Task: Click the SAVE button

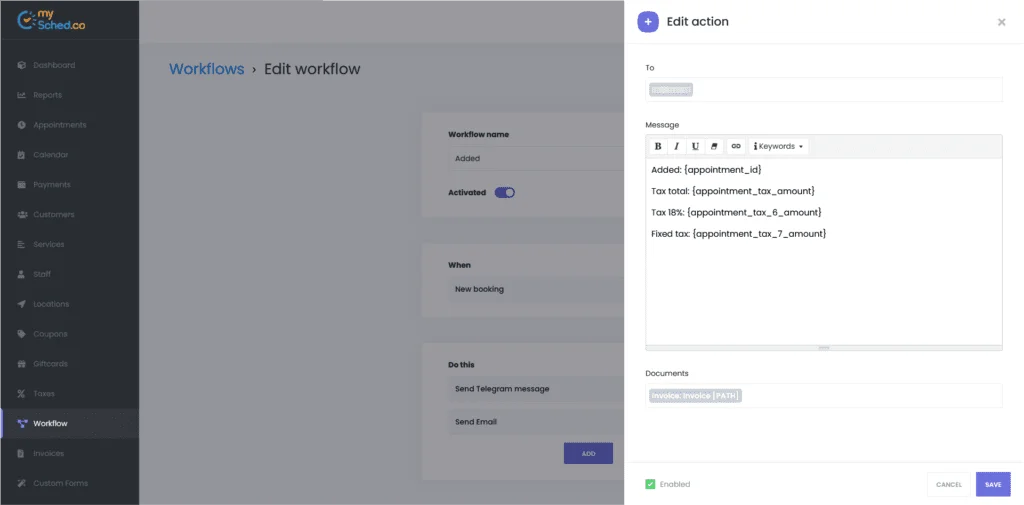Action: tap(993, 485)
